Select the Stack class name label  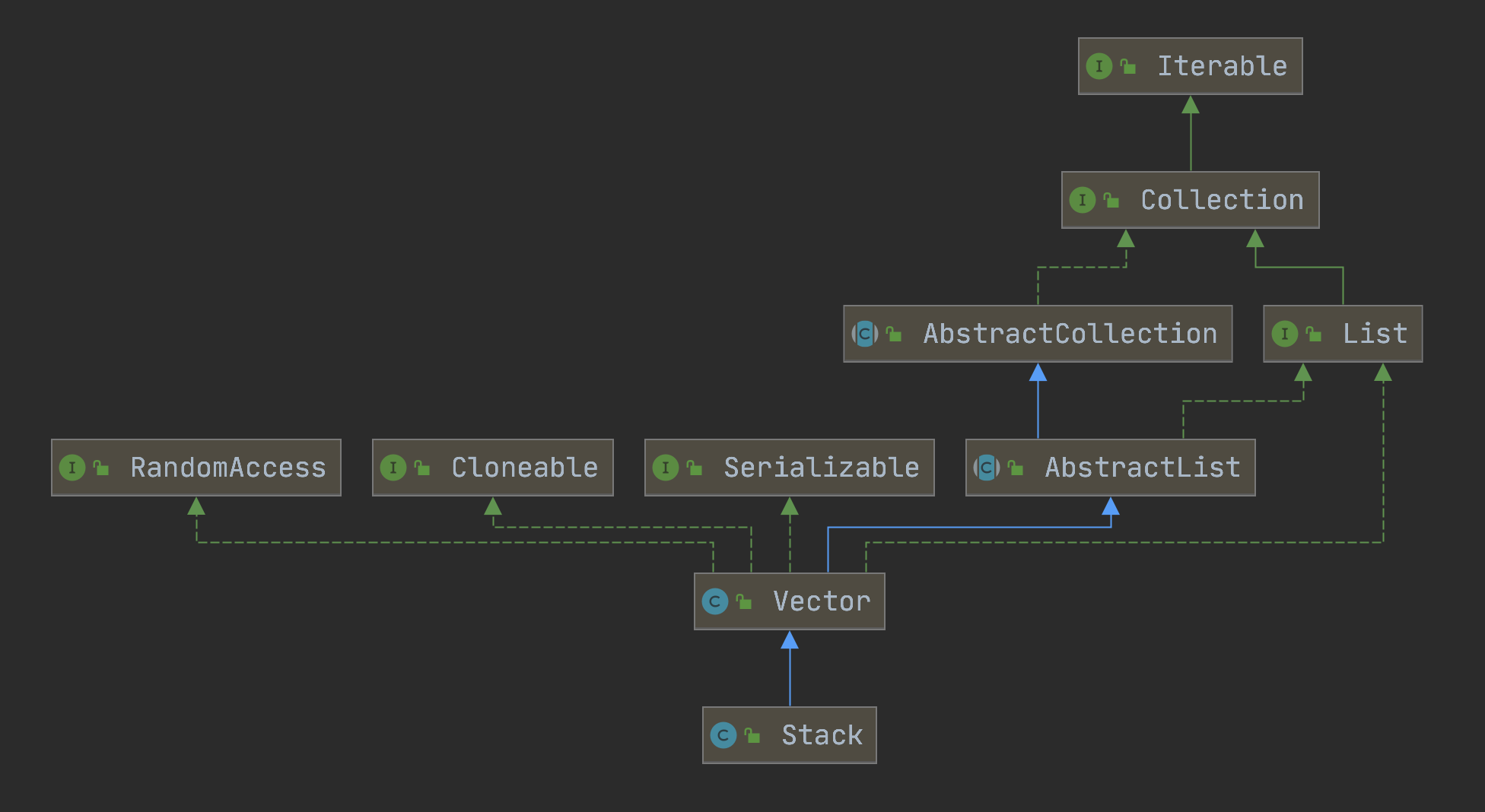pos(822,735)
